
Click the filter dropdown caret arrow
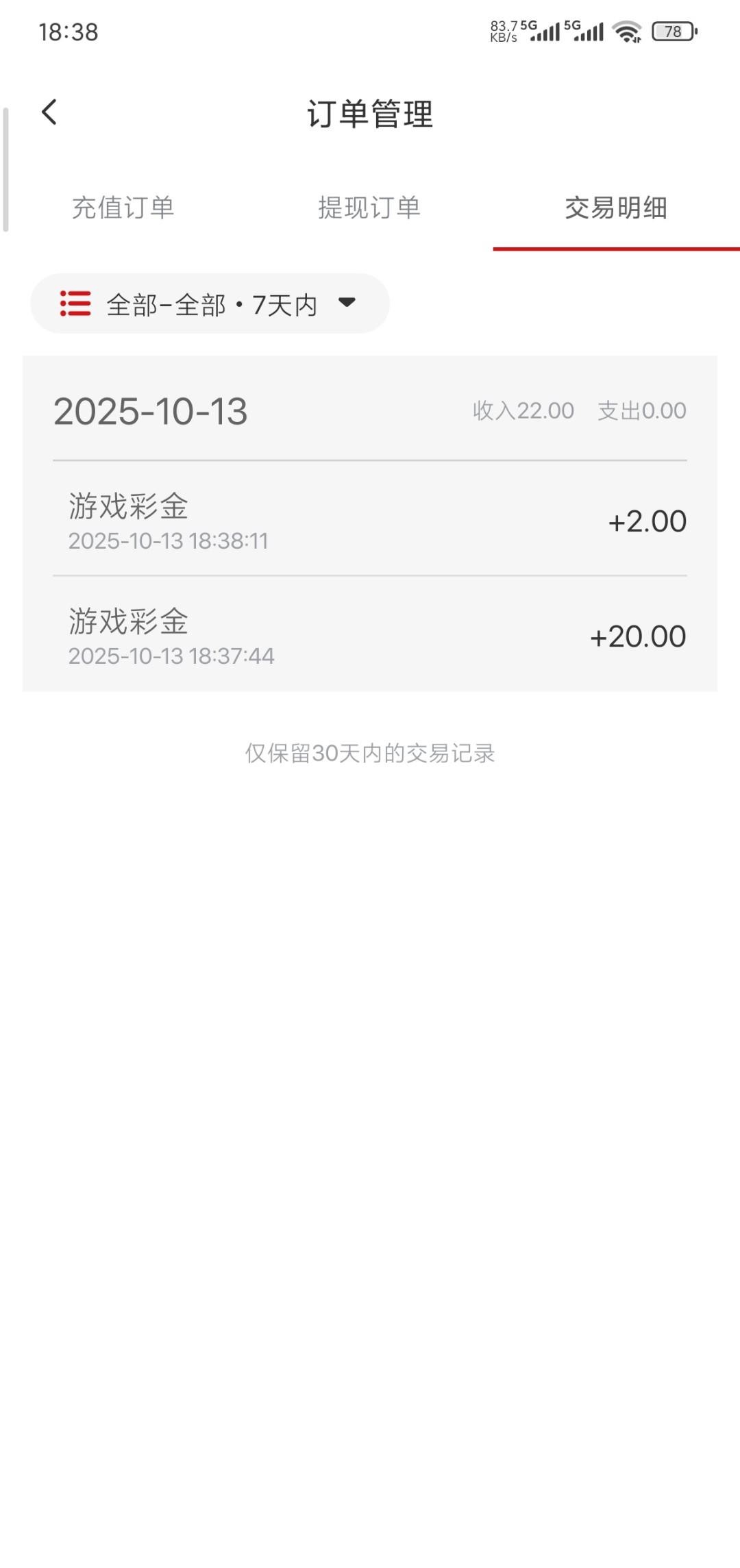point(347,302)
